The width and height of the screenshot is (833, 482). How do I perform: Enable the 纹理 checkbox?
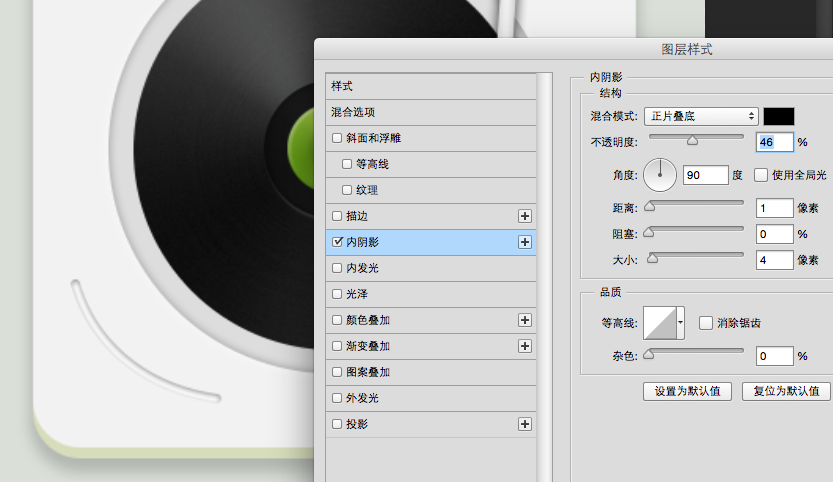click(347, 190)
